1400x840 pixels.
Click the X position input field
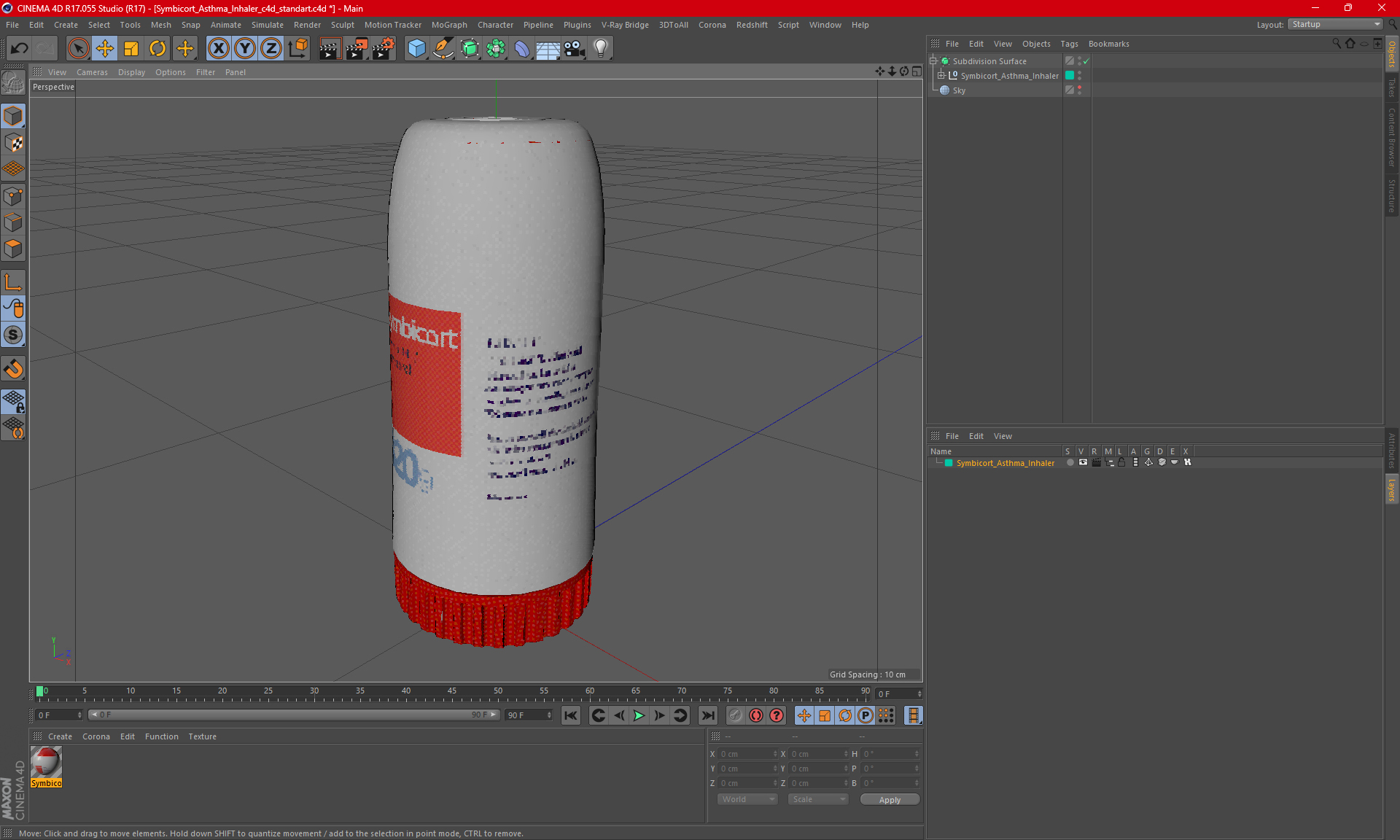[x=748, y=754]
